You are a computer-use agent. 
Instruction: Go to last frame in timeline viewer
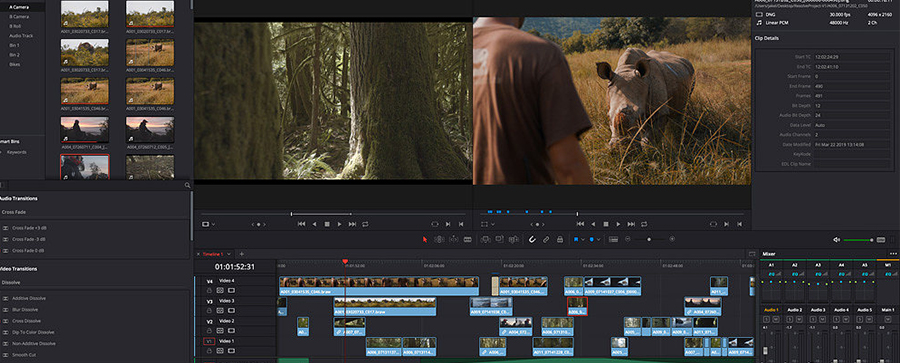tap(631, 224)
